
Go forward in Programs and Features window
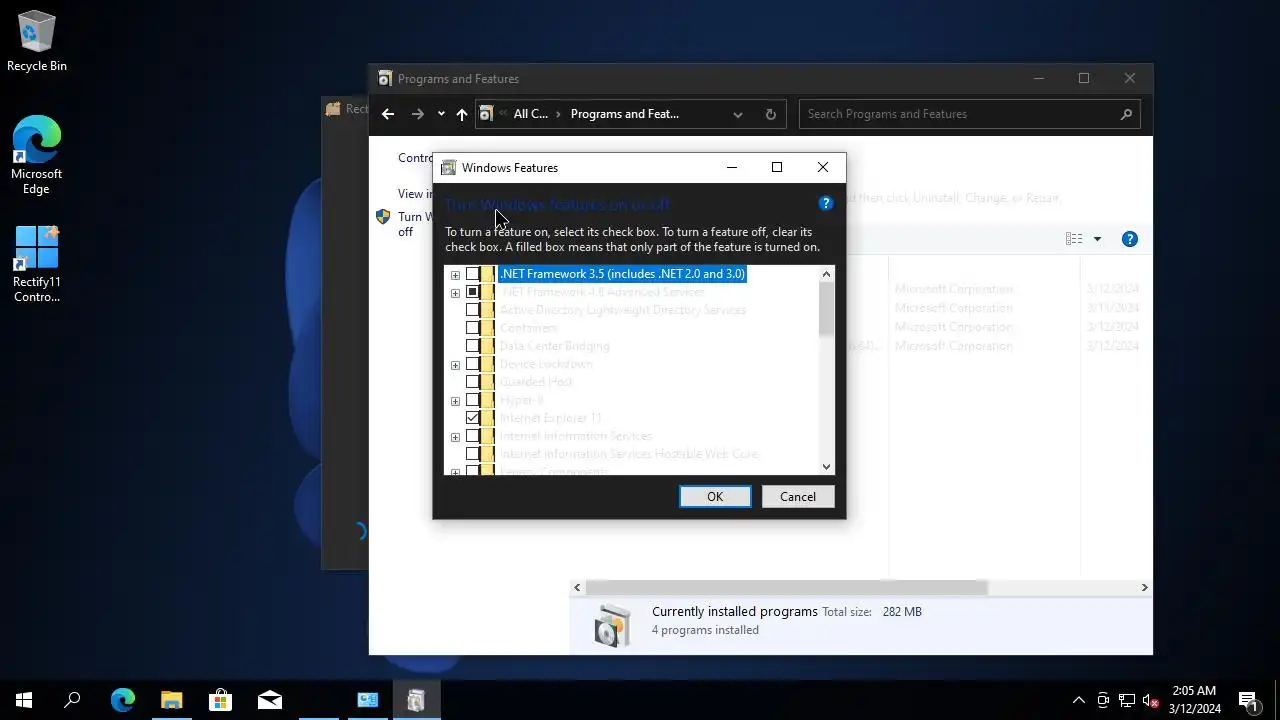click(x=418, y=114)
